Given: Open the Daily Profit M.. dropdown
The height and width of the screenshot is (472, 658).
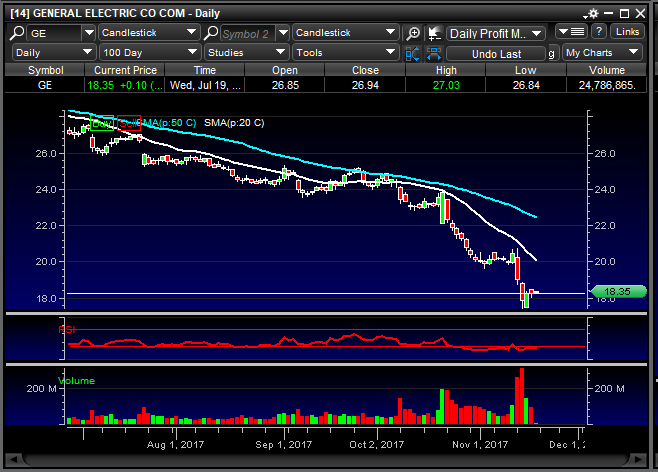Looking at the screenshot, I should coord(496,34).
